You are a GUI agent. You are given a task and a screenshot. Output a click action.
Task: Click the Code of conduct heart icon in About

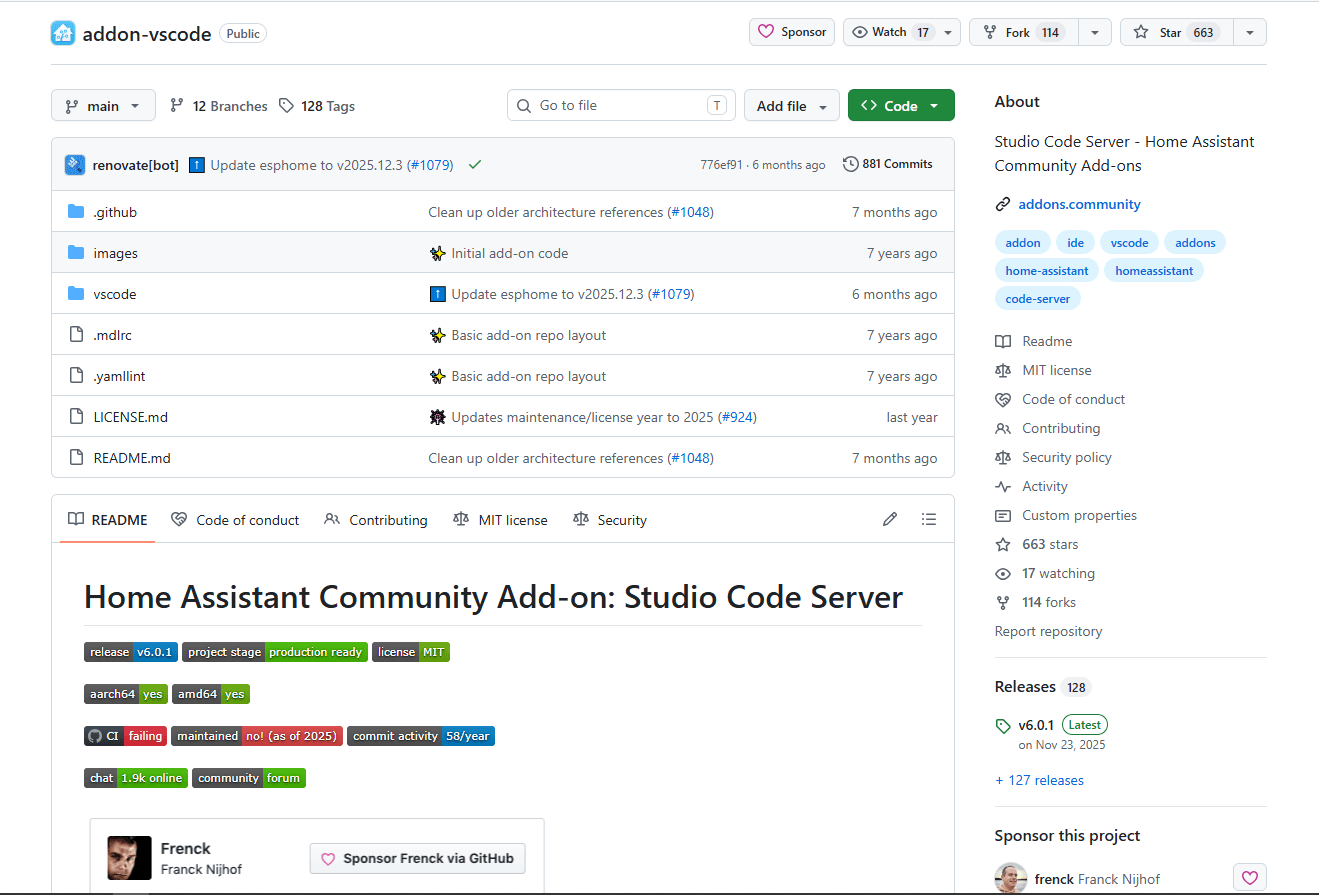click(1003, 399)
